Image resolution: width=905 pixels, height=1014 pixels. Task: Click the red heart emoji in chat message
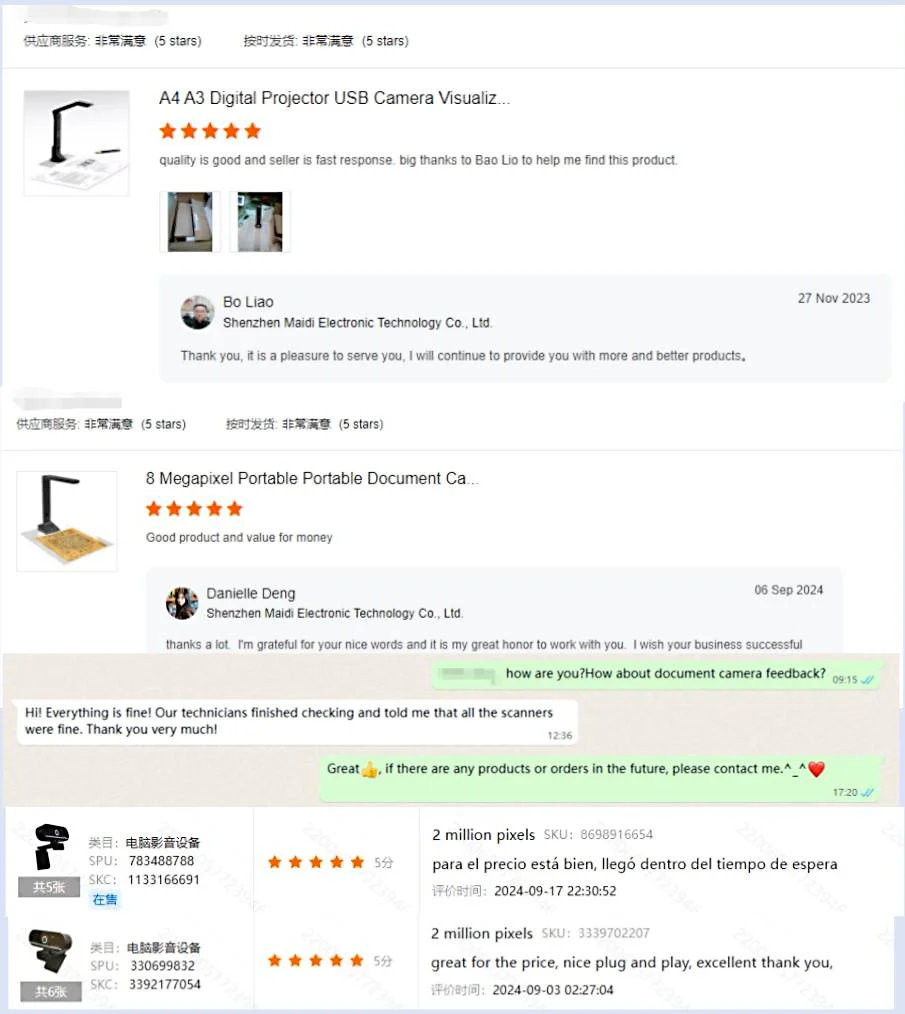point(816,769)
